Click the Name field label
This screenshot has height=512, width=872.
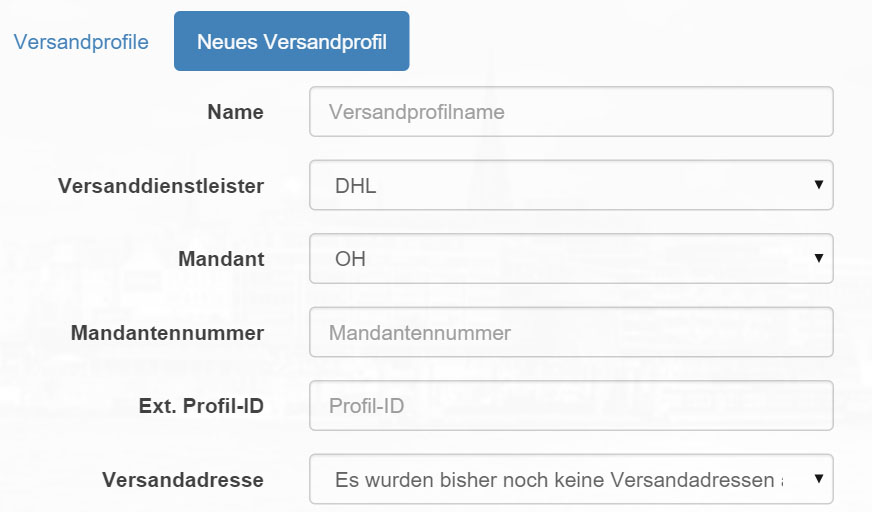click(235, 112)
